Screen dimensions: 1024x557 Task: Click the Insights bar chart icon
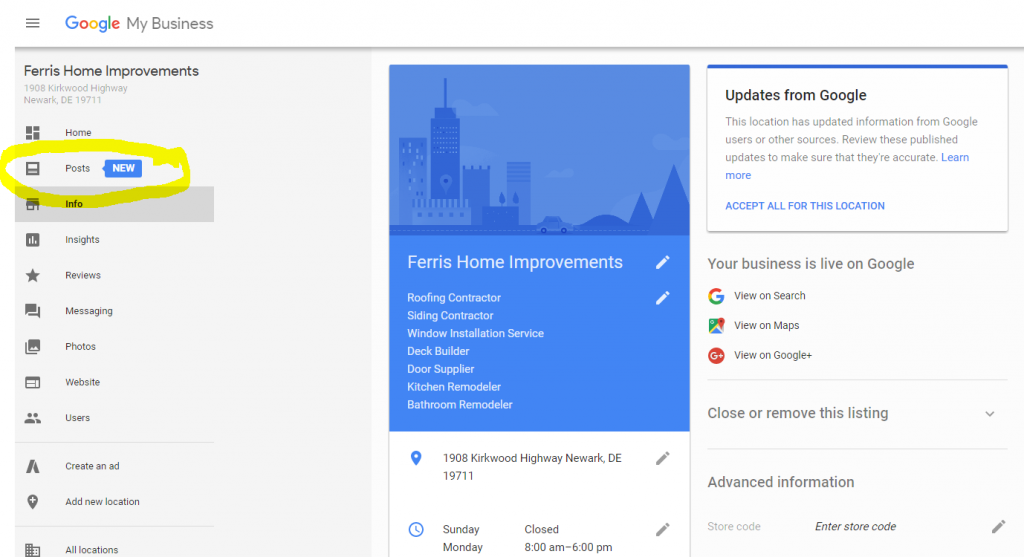[33, 240]
